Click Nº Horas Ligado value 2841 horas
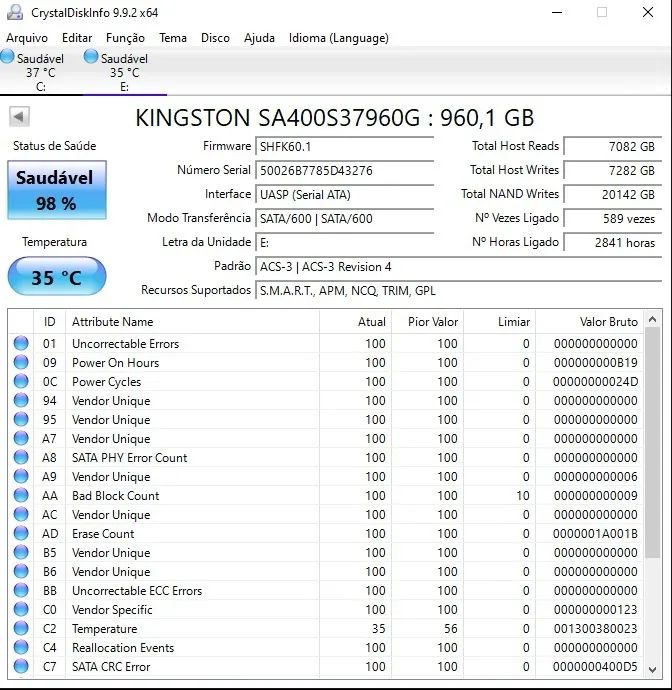672x690 pixels. (x=613, y=242)
